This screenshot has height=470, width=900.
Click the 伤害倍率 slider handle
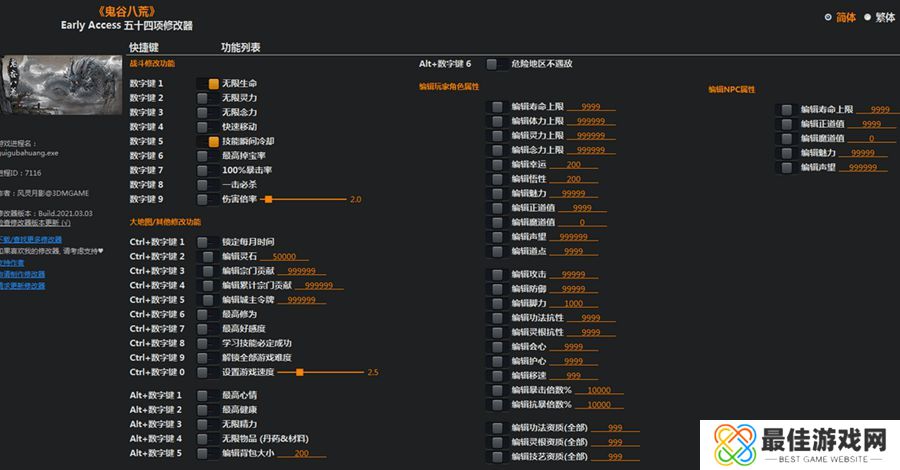coord(268,199)
